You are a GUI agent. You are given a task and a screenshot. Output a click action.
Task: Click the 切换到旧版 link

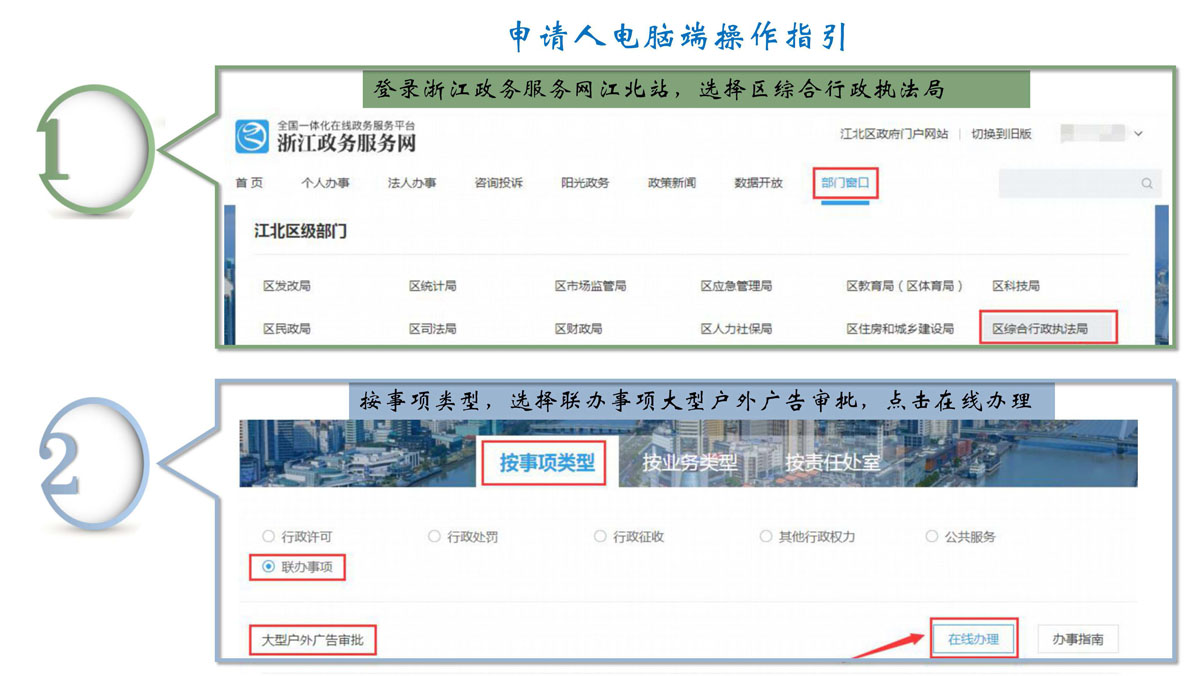pos(1001,134)
